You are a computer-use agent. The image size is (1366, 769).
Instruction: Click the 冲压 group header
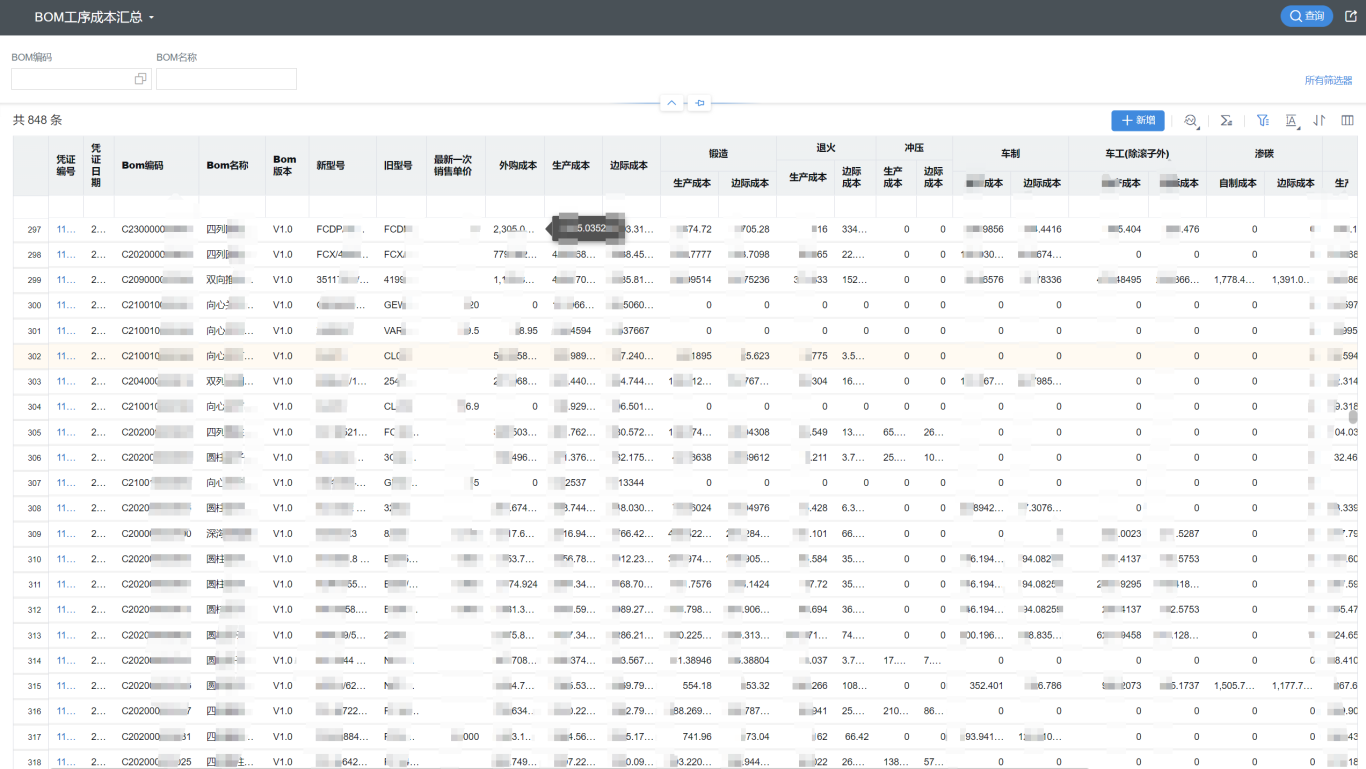[x=914, y=148]
